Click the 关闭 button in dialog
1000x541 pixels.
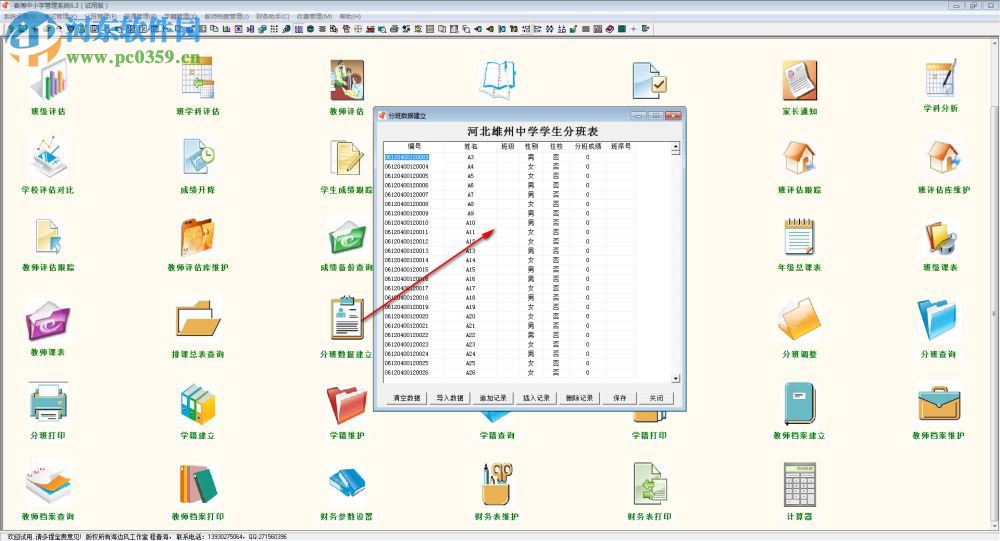point(656,398)
